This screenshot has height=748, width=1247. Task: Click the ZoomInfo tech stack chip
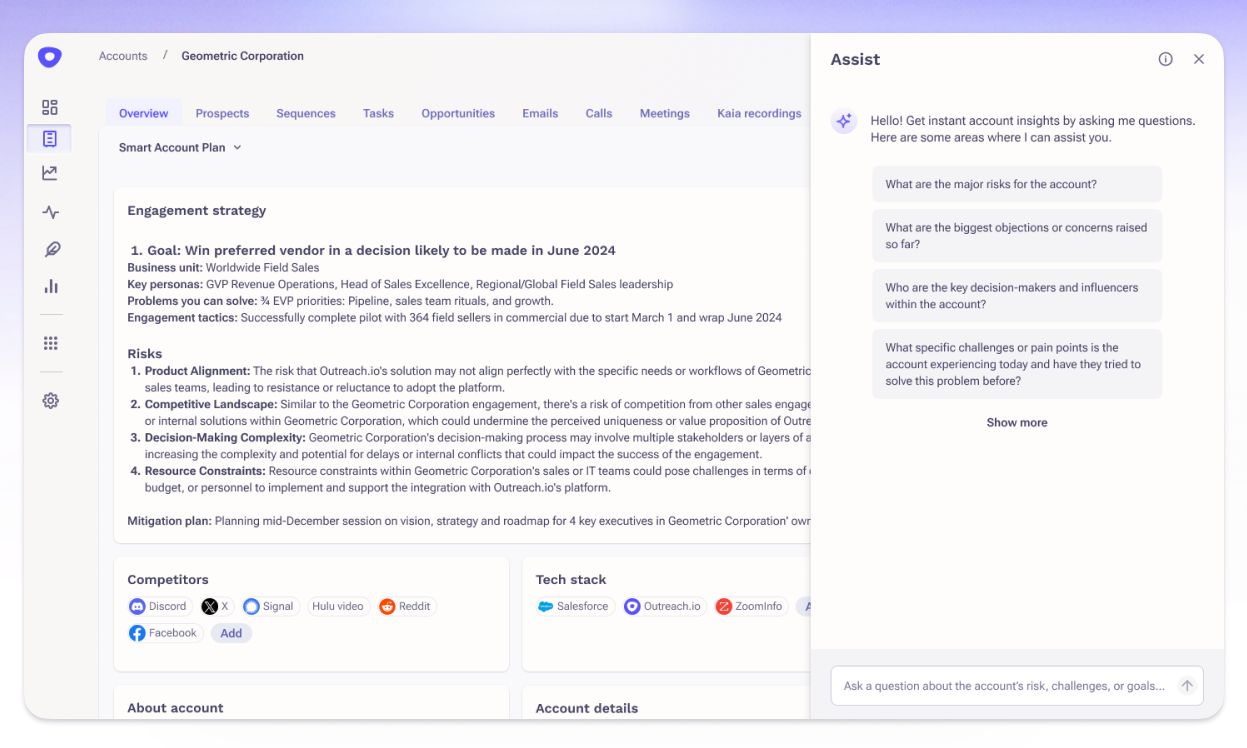[x=751, y=606]
